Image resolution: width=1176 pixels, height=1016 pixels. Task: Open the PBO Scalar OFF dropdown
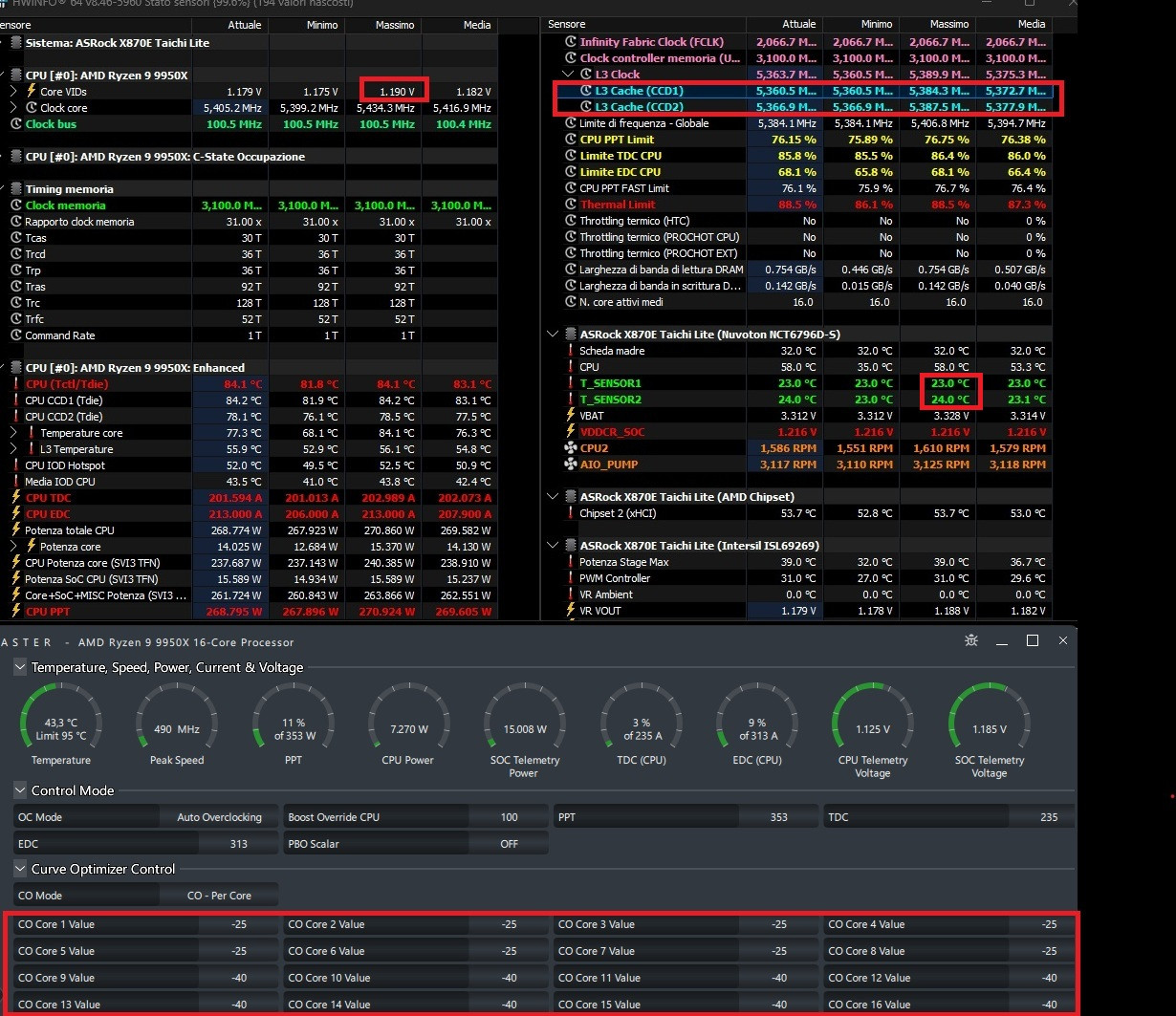click(509, 844)
